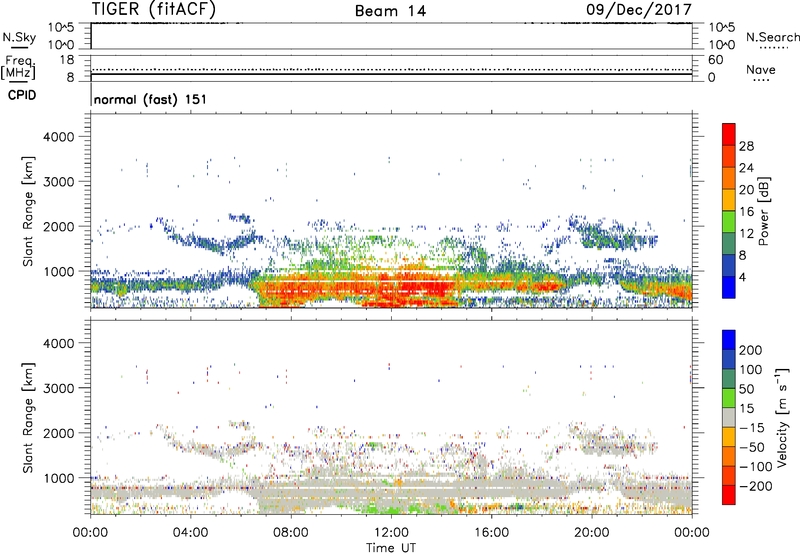
Task: Click the 200 velocity colorbar label
Action: click(751, 350)
